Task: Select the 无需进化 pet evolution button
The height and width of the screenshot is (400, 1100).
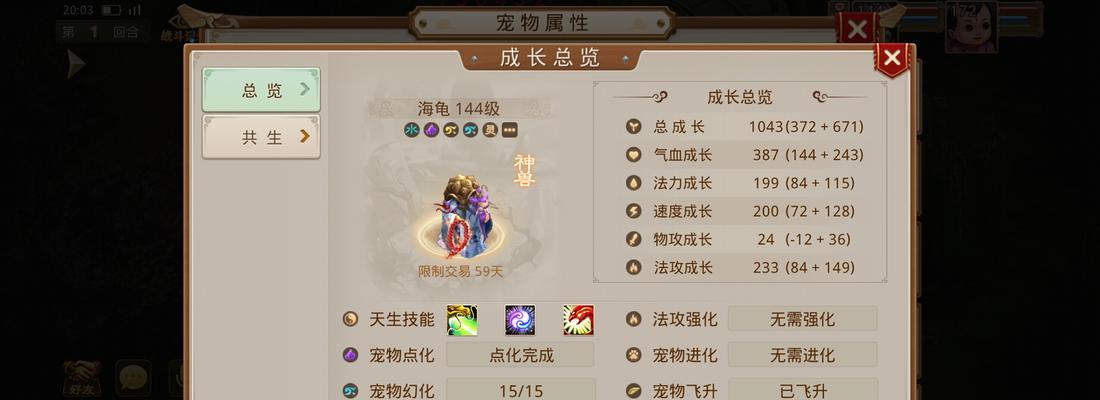Action: [803, 355]
